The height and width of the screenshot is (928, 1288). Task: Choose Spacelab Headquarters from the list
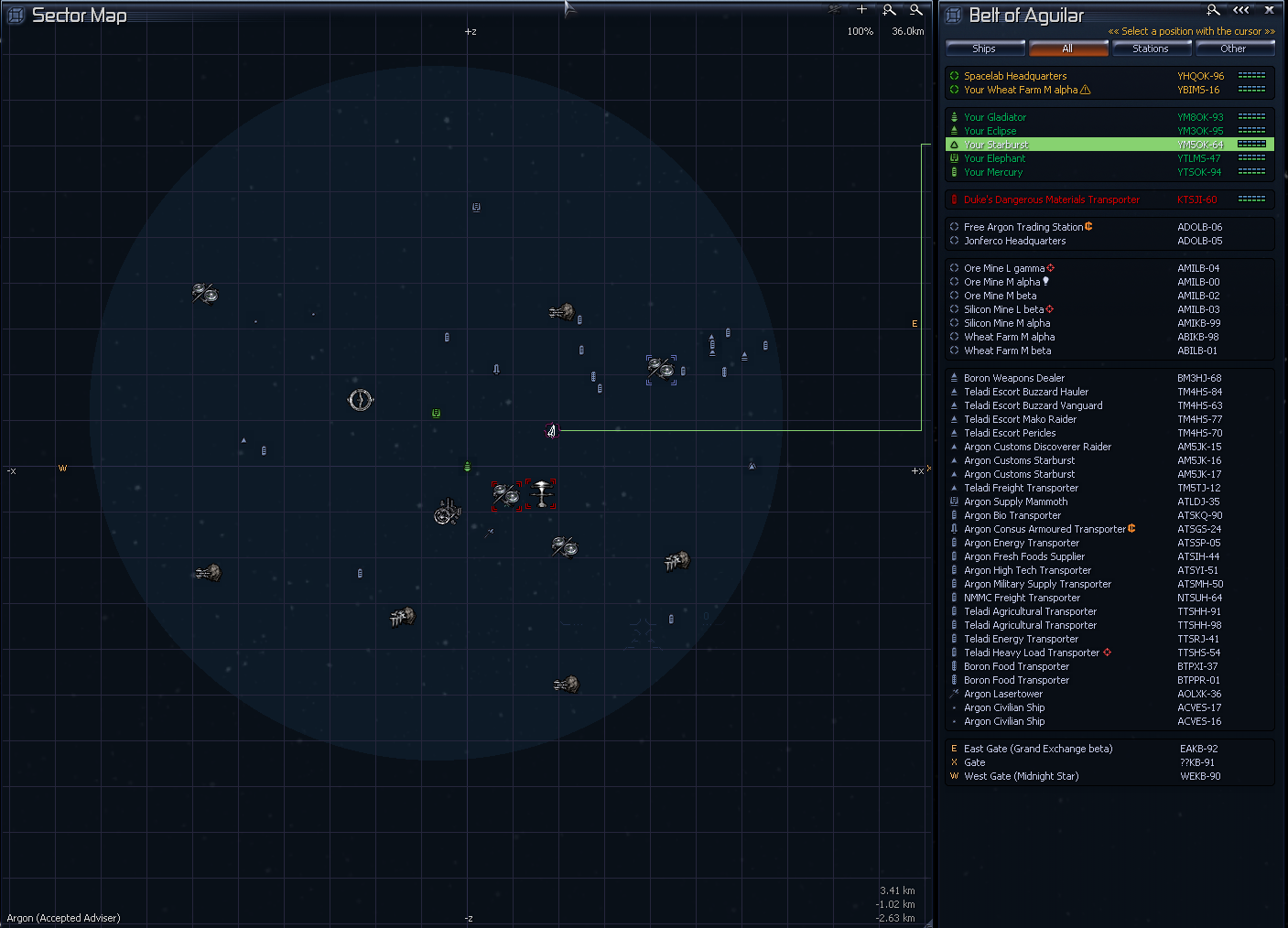coord(1015,76)
